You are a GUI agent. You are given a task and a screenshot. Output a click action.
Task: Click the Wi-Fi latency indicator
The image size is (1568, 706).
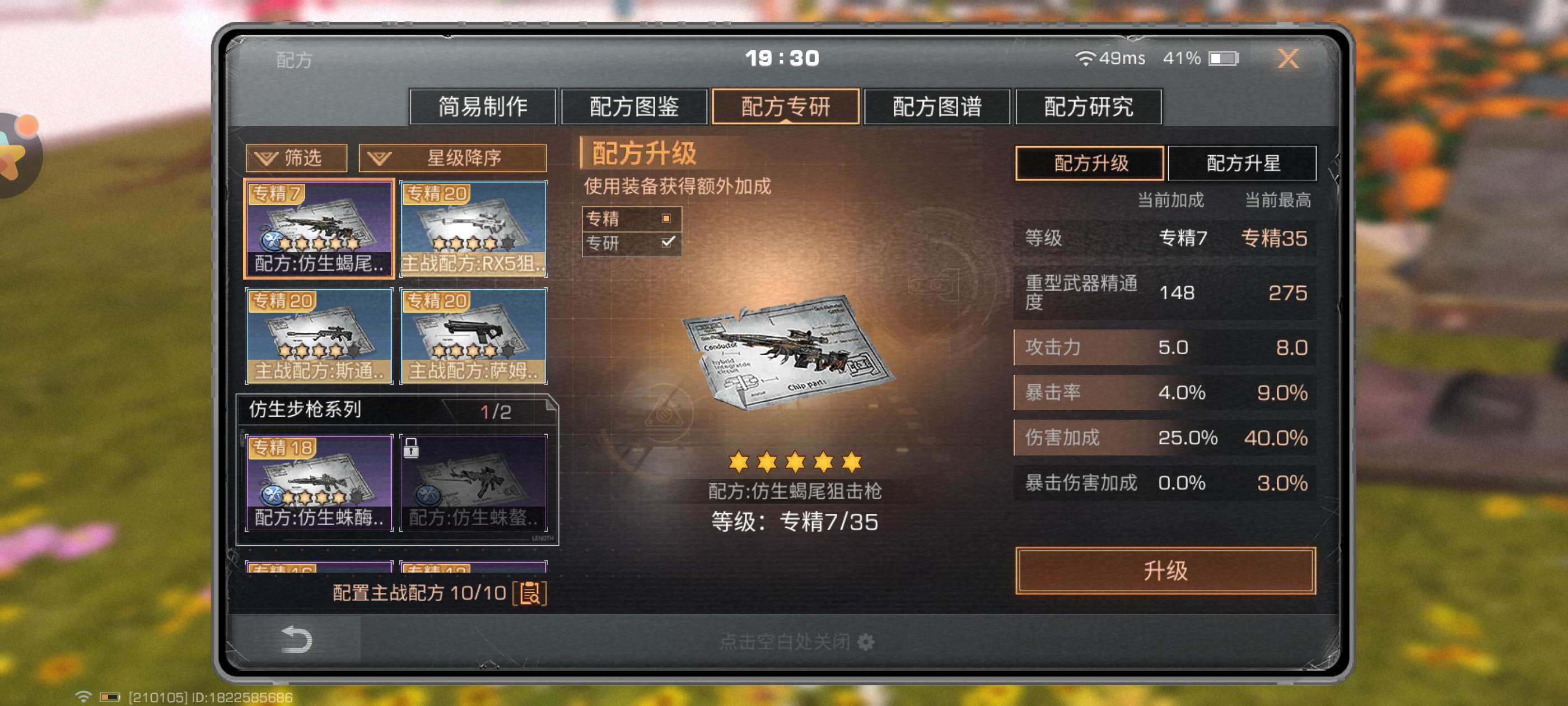coord(1110,58)
